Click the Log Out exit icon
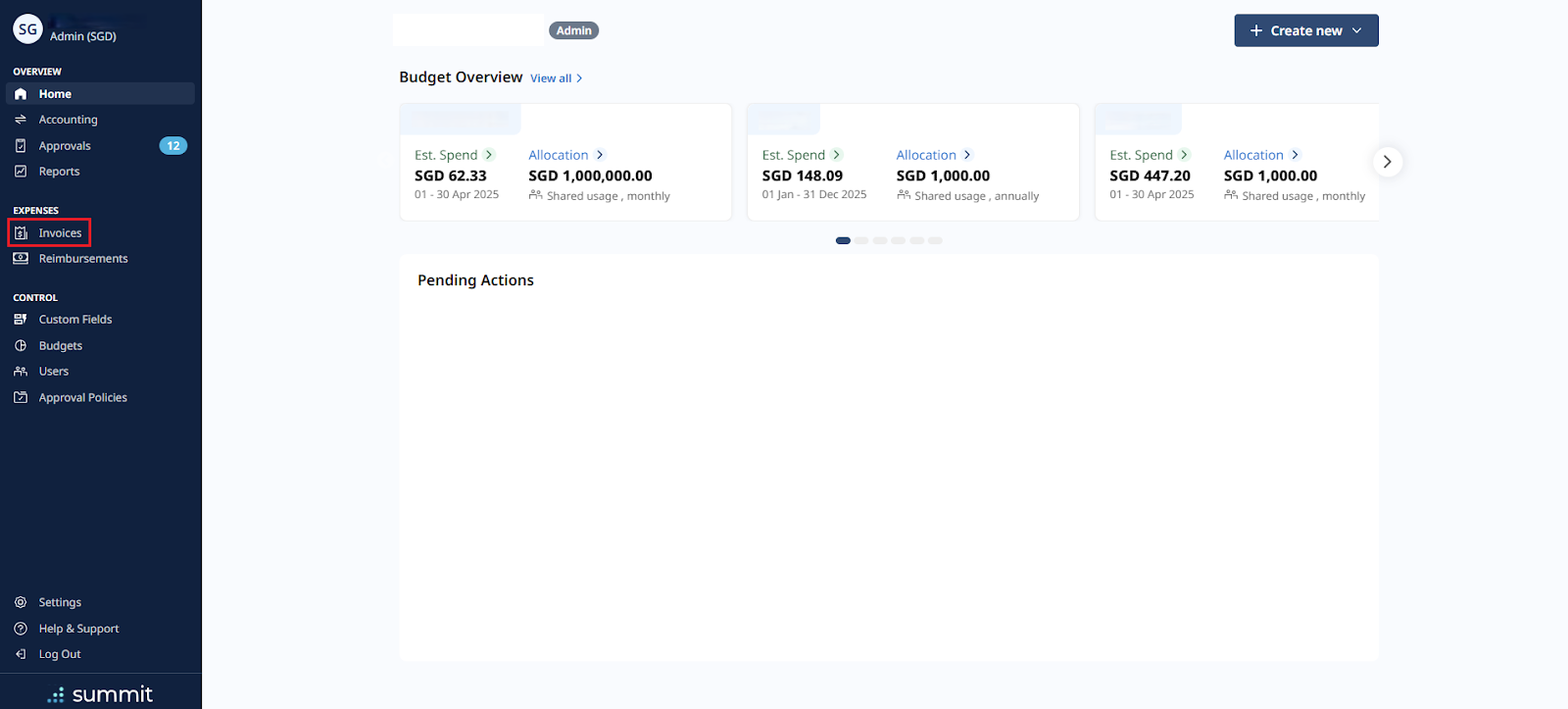Viewport: 1568px width, 709px height. pyautogui.click(x=21, y=655)
